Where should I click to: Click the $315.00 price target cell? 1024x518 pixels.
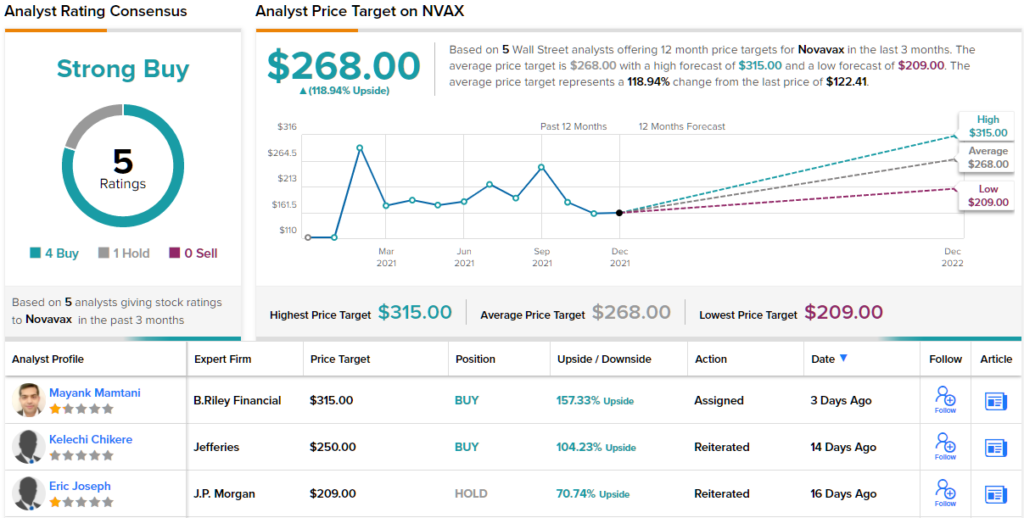(x=331, y=400)
